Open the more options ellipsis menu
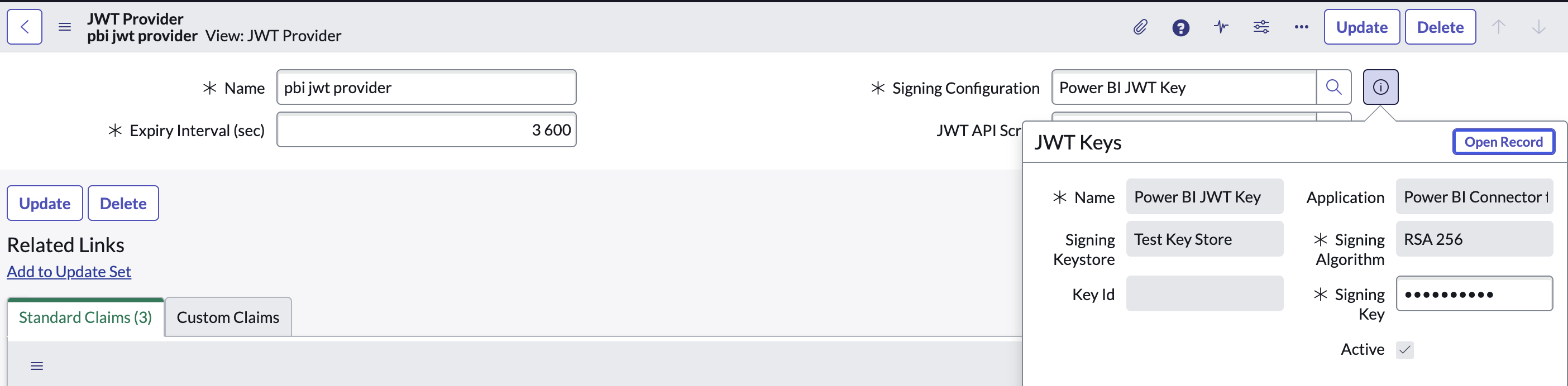This screenshot has height=386, width=1568. 1301,27
